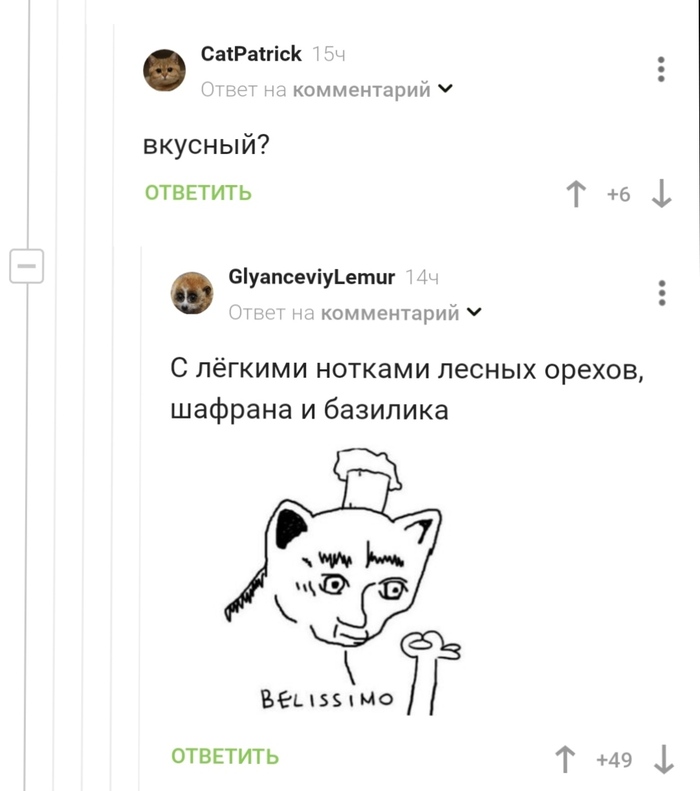
Task: Click ОТВЕТИТЬ under the Belissimo drawing
Action: (x=225, y=756)
